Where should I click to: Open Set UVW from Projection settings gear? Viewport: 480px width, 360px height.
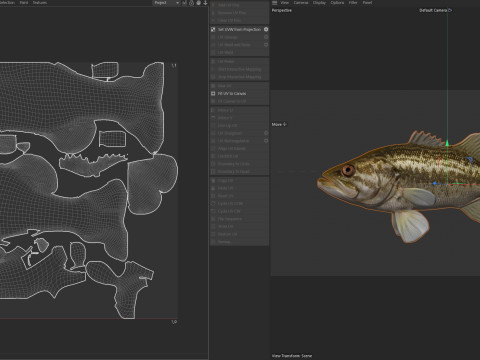pos(266,29)
